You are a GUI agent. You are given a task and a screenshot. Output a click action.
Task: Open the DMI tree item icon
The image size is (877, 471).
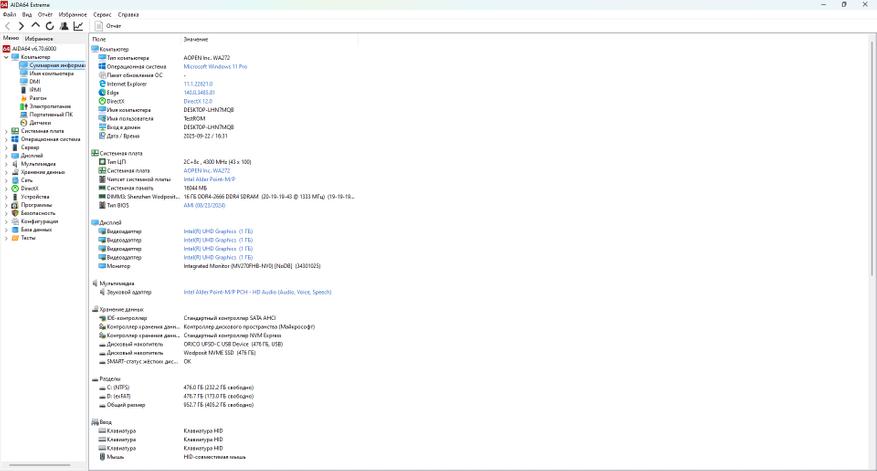23,82
